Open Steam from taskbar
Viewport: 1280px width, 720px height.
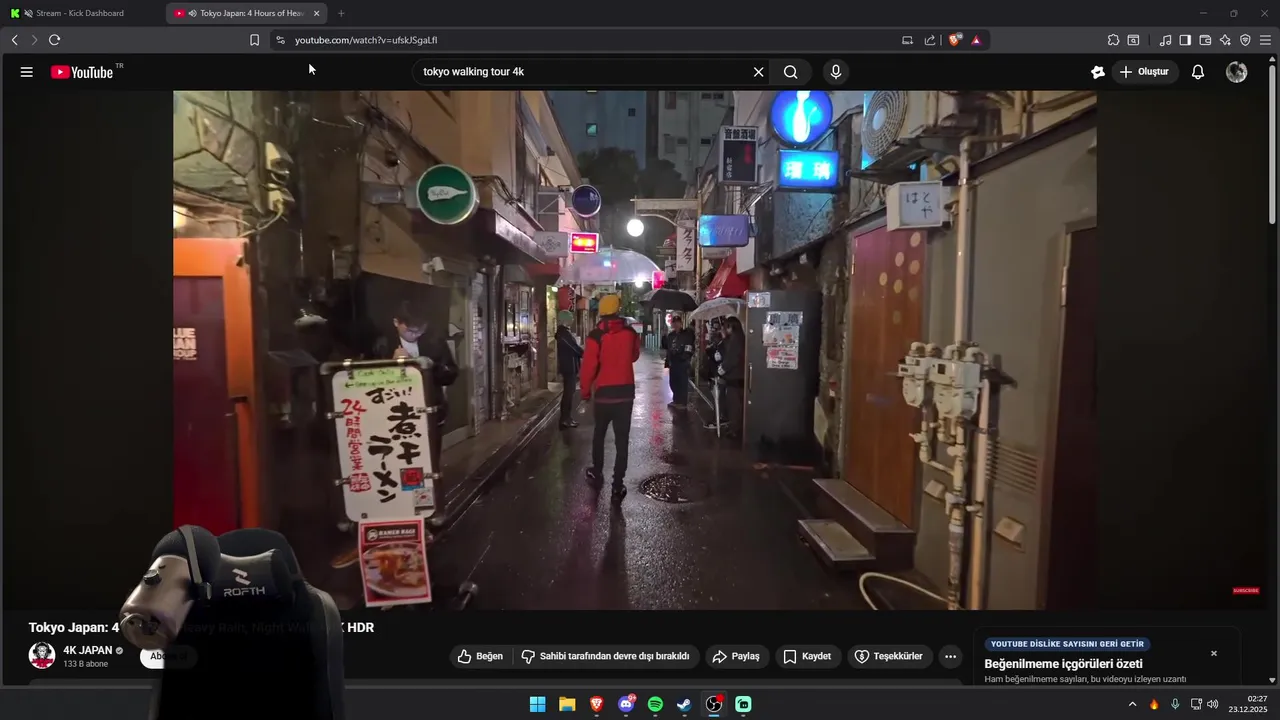click(x=684, y=704)
